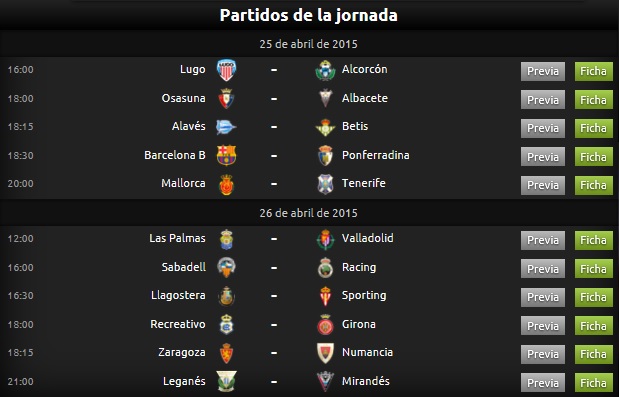Image resolution: width=619 pixels, height=397 pixels.
Task: Open Previa for Zaragoza vs Numancia
Action: pos(543,354)
